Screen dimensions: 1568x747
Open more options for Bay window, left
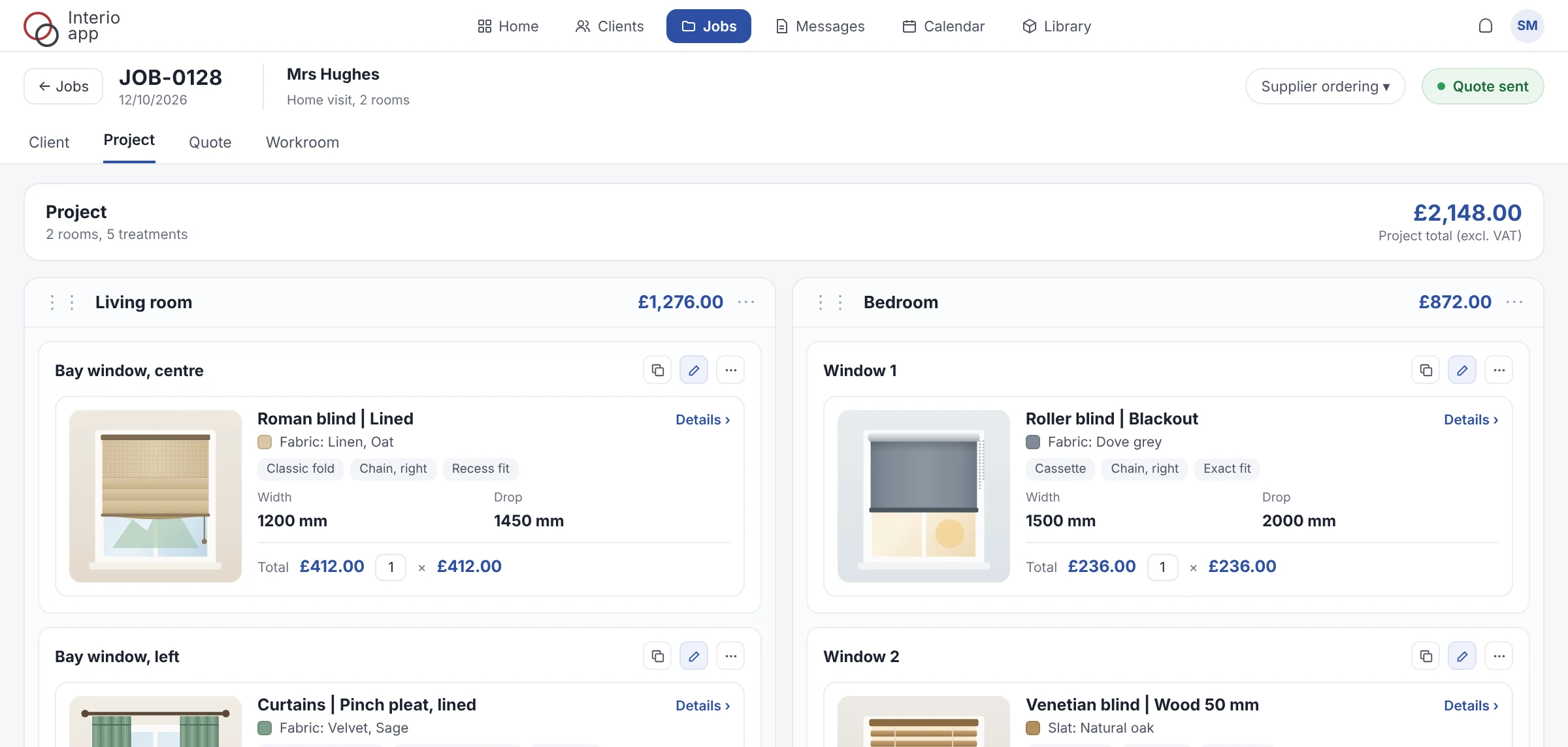click(x=730, y=656)
